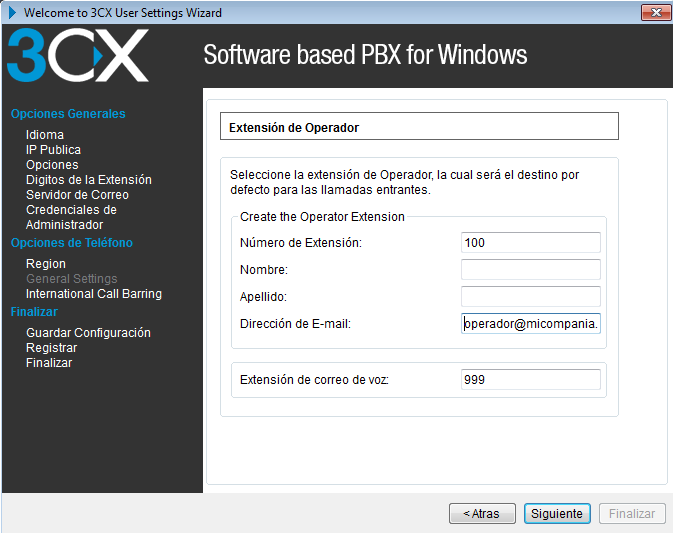Go to IP Publica section
Image resolution: width=673 pixels, height=533 pixels.
54,150
